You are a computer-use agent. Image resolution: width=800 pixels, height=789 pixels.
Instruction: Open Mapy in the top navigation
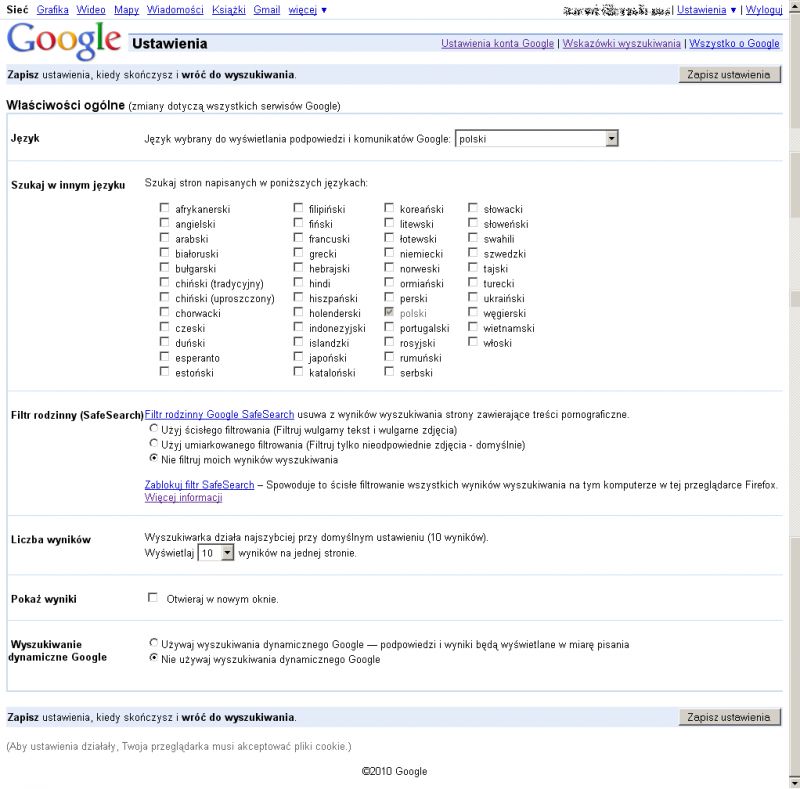point(126,10)
